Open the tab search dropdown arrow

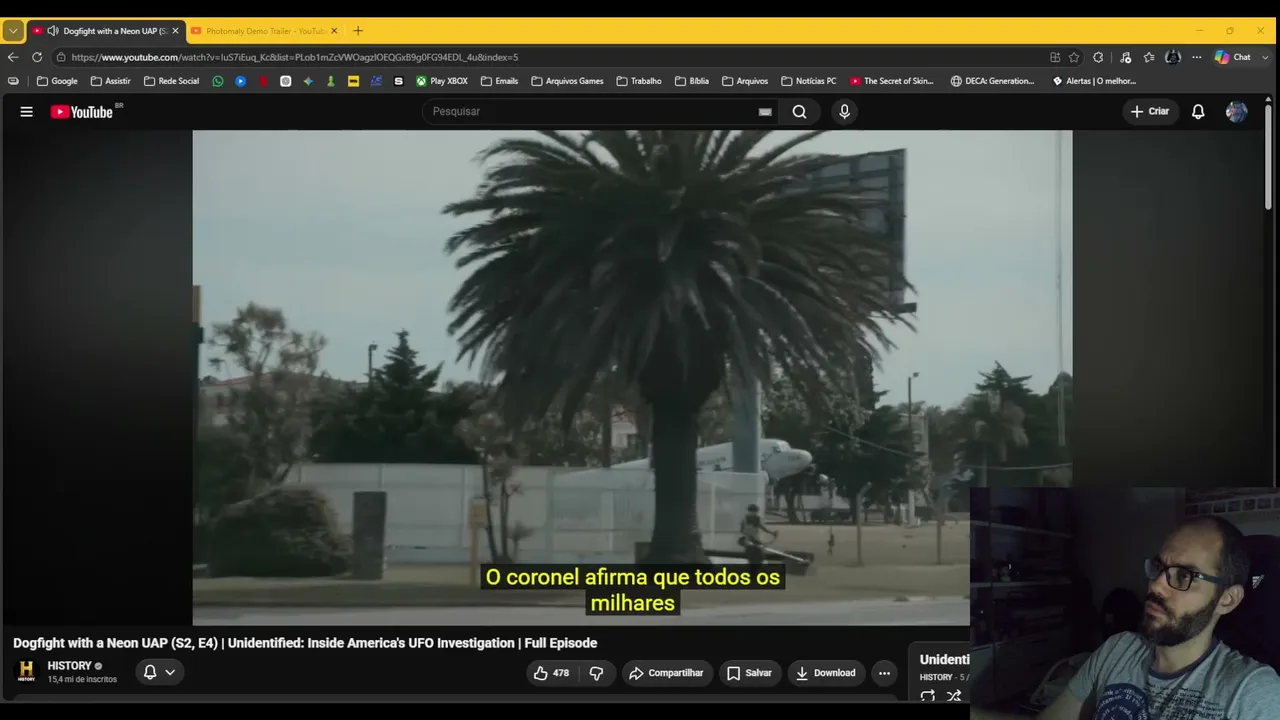[13, 31]
